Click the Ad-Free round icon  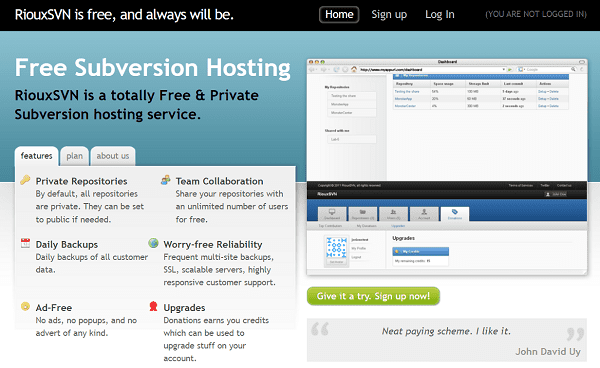tap(25, 306)
